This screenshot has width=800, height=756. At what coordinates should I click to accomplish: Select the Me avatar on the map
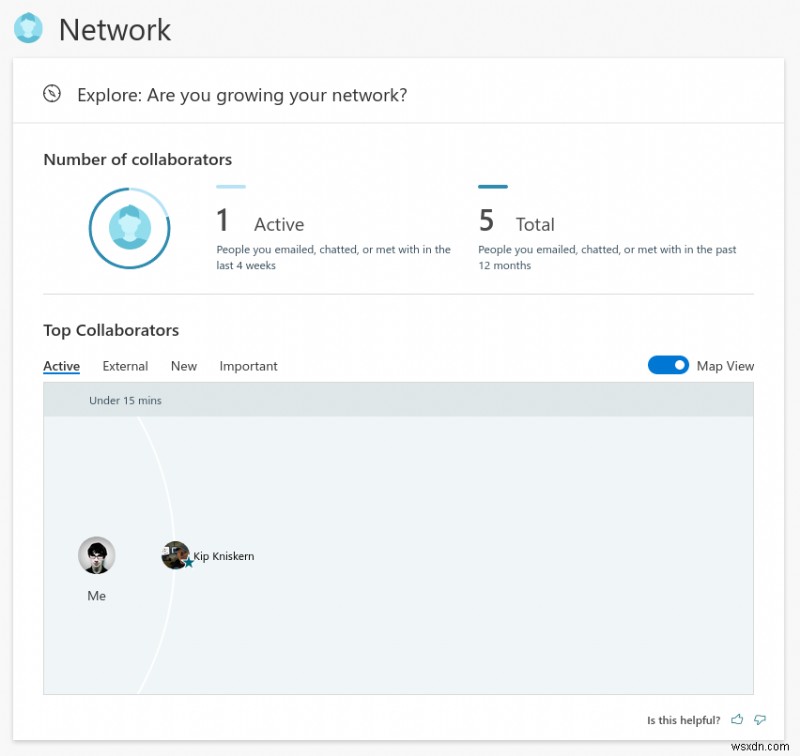(96, 555)
